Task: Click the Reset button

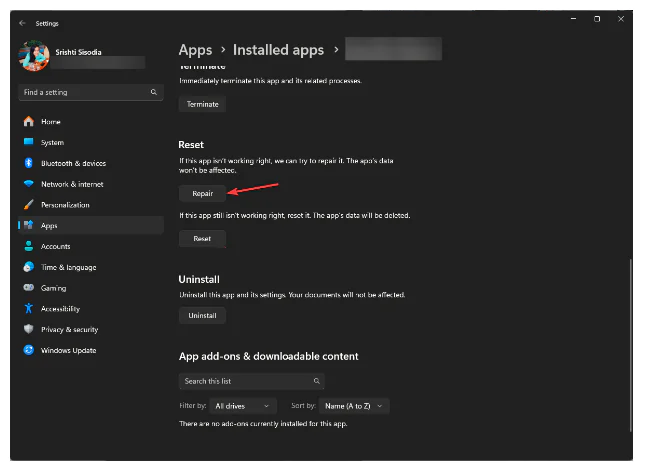Action: (202, 239)
